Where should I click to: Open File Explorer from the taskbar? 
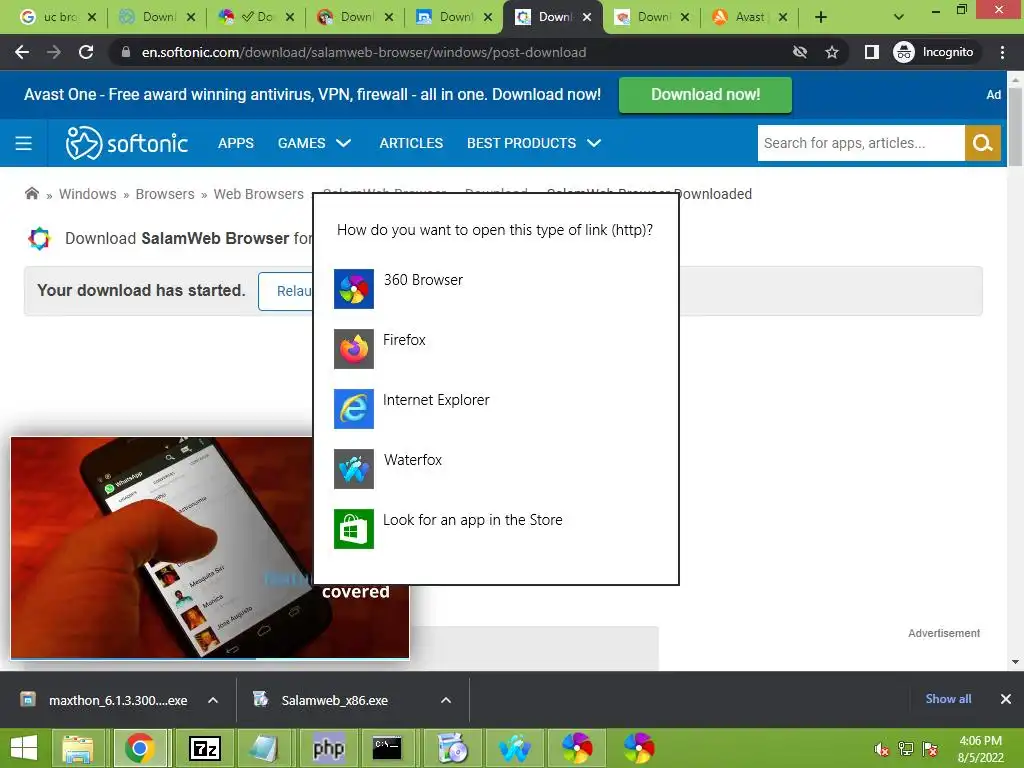pyautogui.click(x=78, y=748)
